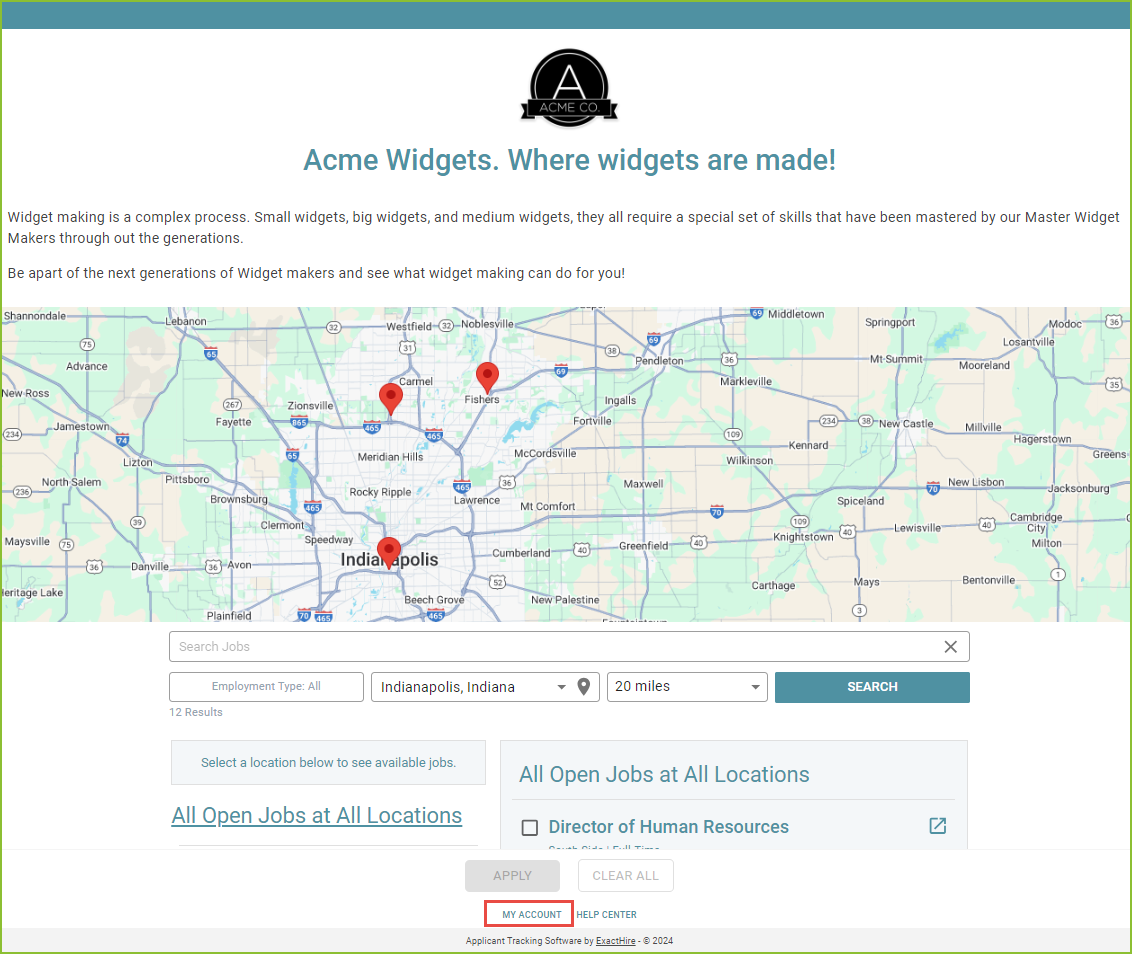Select the Fishers map pin

click(487, 378)
